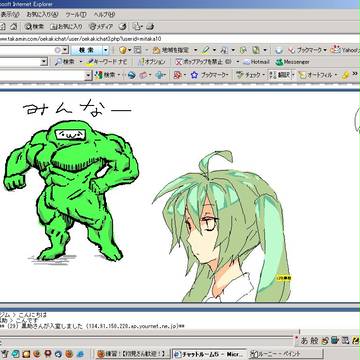Click the Google 検索 button on third toolbar
Screen dimensions: 360x360
coord(105,75)
